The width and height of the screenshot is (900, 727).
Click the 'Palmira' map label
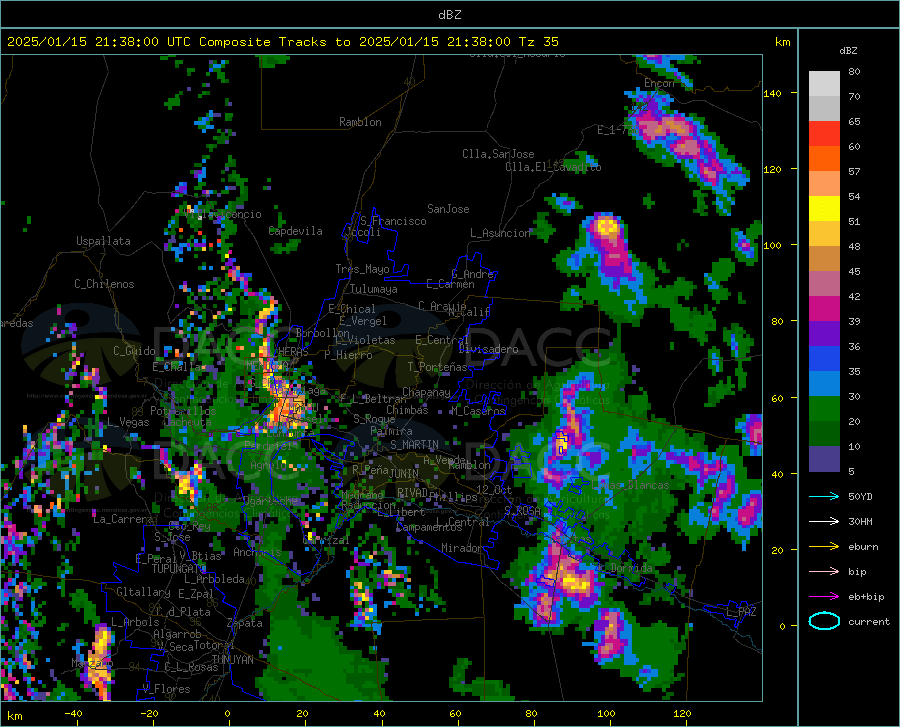[391, 430]
